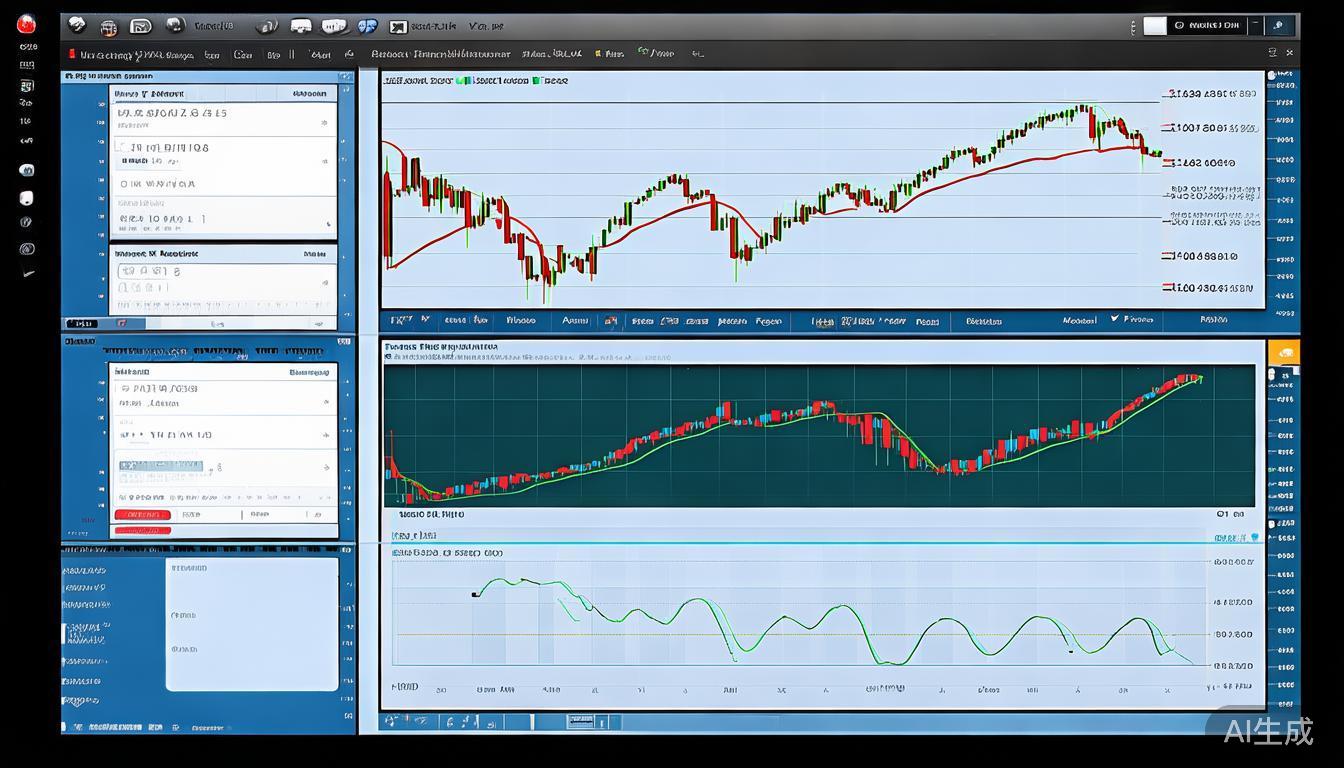Expand the first row arrow in the top-left list panel

pyautogui.click(x=325, y=124)
